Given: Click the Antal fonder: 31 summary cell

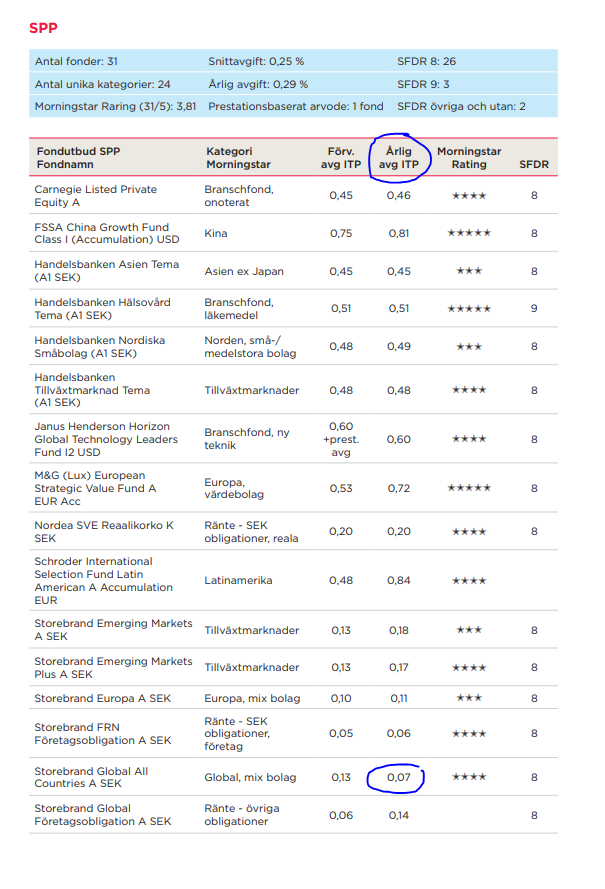Looking at the screenshot, I should pyautogui.click(x=77, y=62).
